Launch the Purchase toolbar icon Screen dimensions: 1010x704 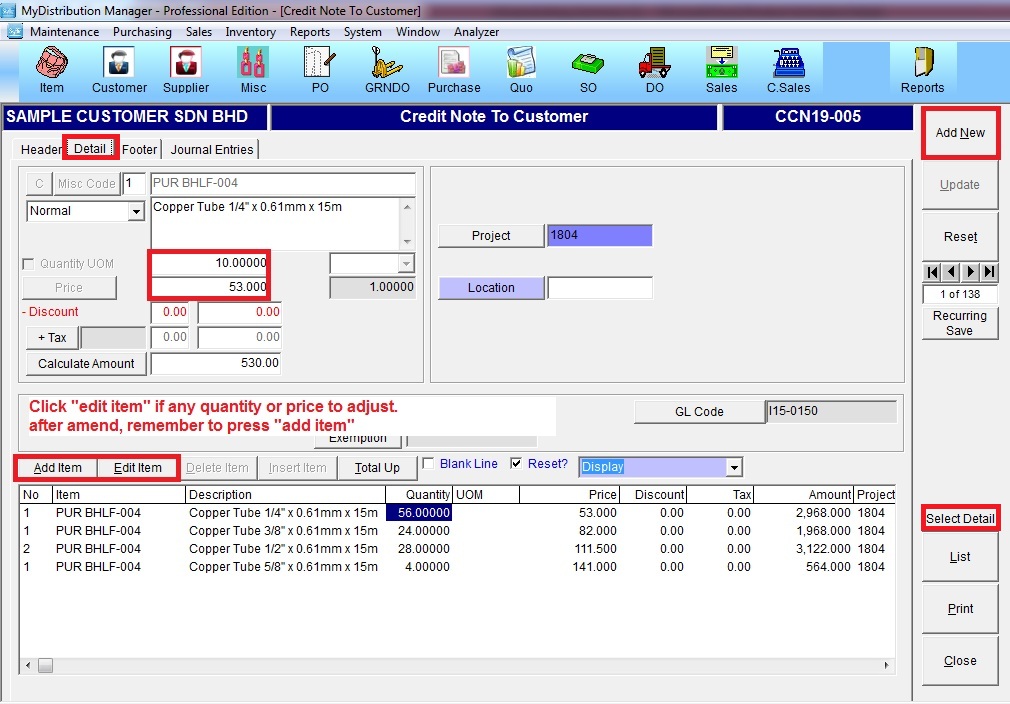click(x=454, y=69)
